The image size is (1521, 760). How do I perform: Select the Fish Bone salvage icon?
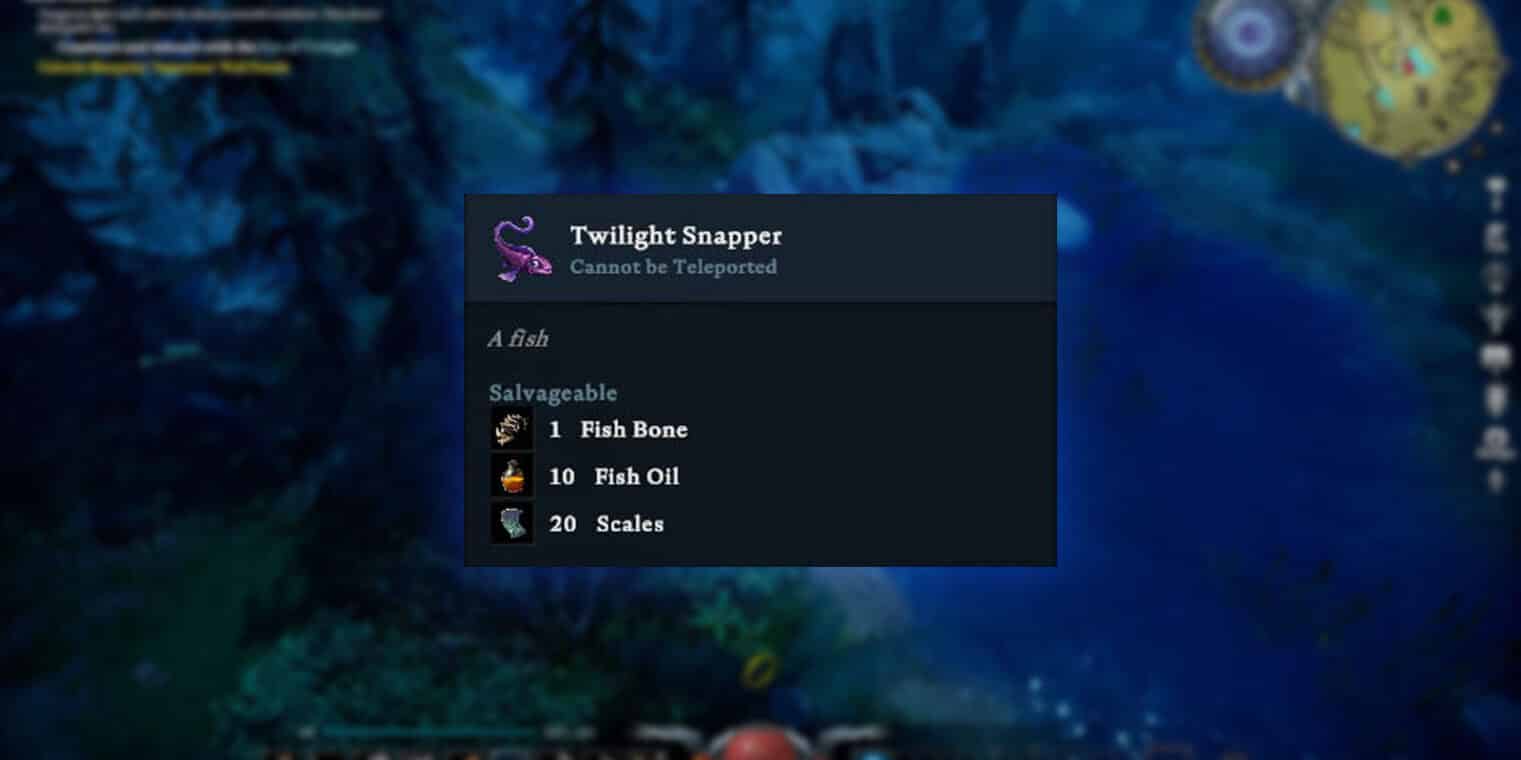tap(512, 429)
